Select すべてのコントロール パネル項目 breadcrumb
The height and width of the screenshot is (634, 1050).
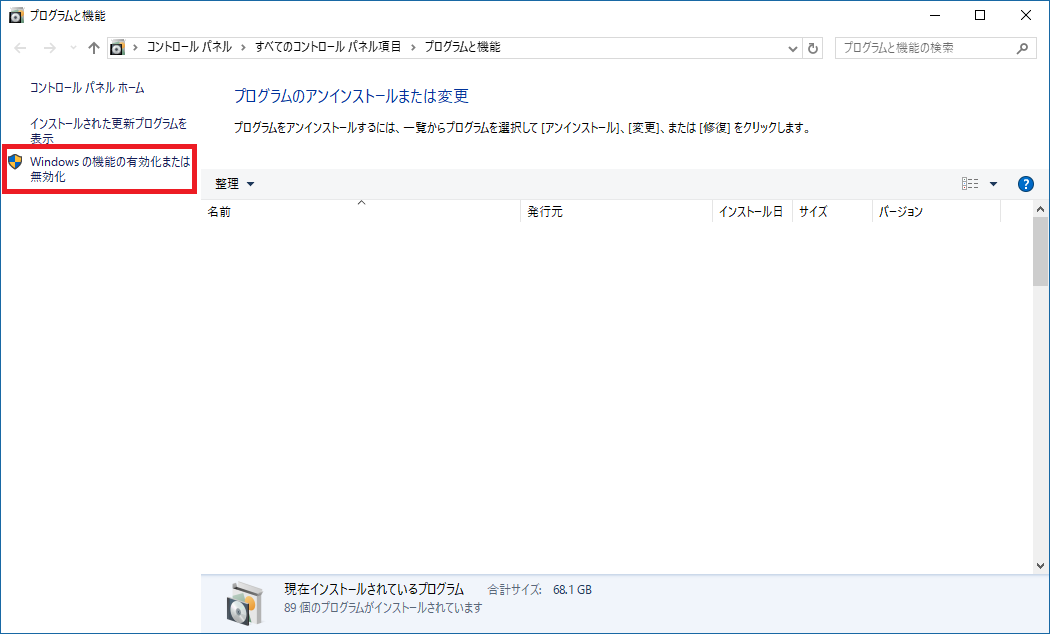pos(327,48)
